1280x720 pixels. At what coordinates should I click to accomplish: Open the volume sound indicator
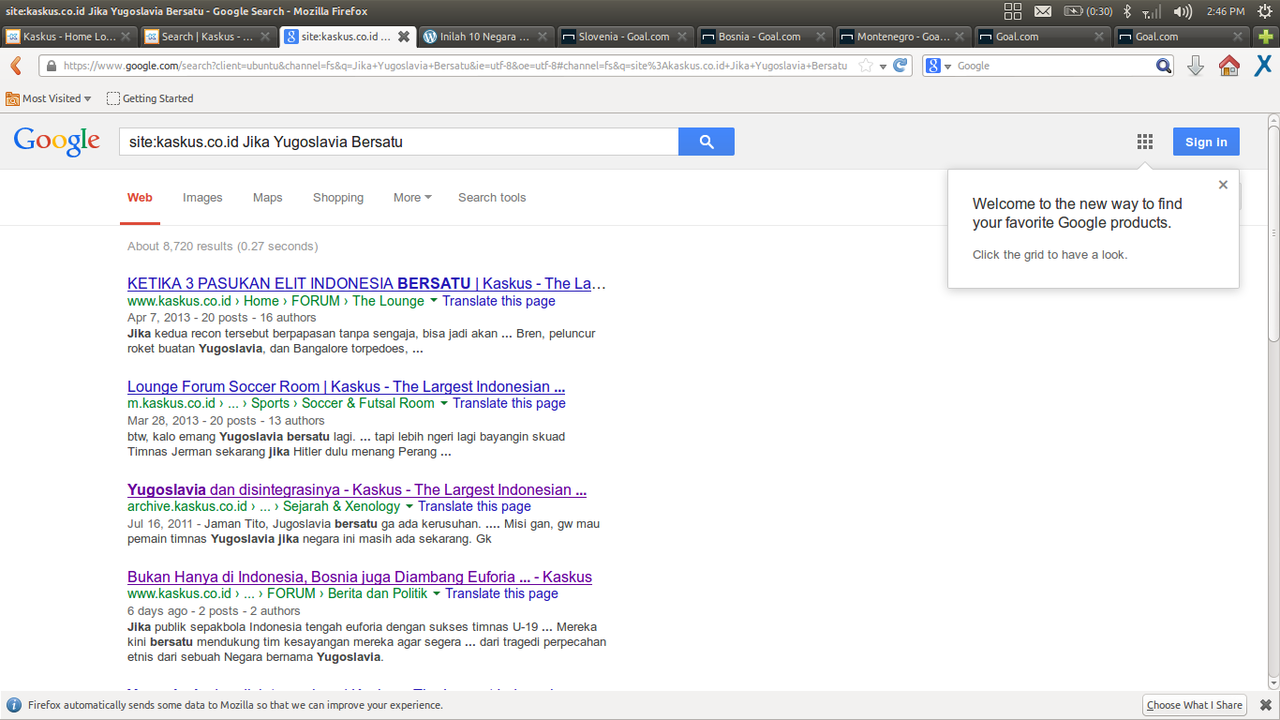pos(1182,11)
